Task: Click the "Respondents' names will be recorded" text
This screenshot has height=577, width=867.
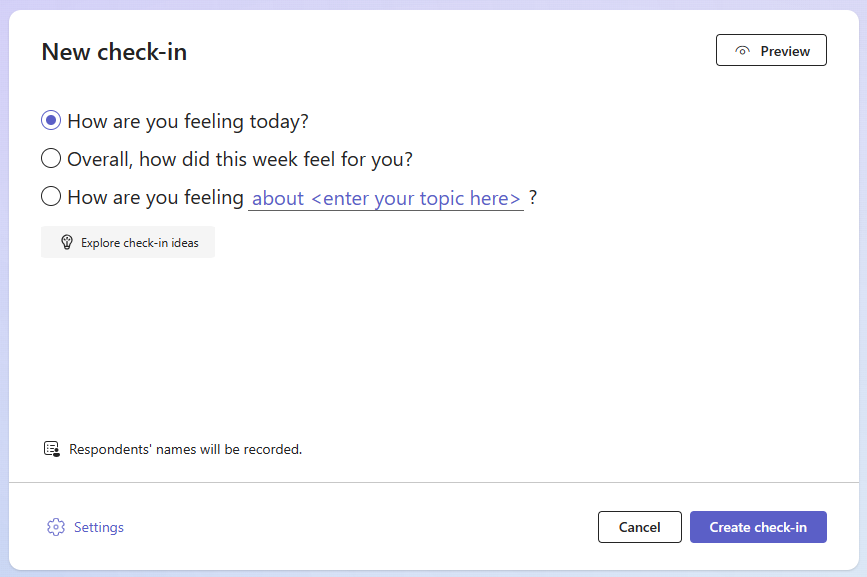Action: pos(185,449)
